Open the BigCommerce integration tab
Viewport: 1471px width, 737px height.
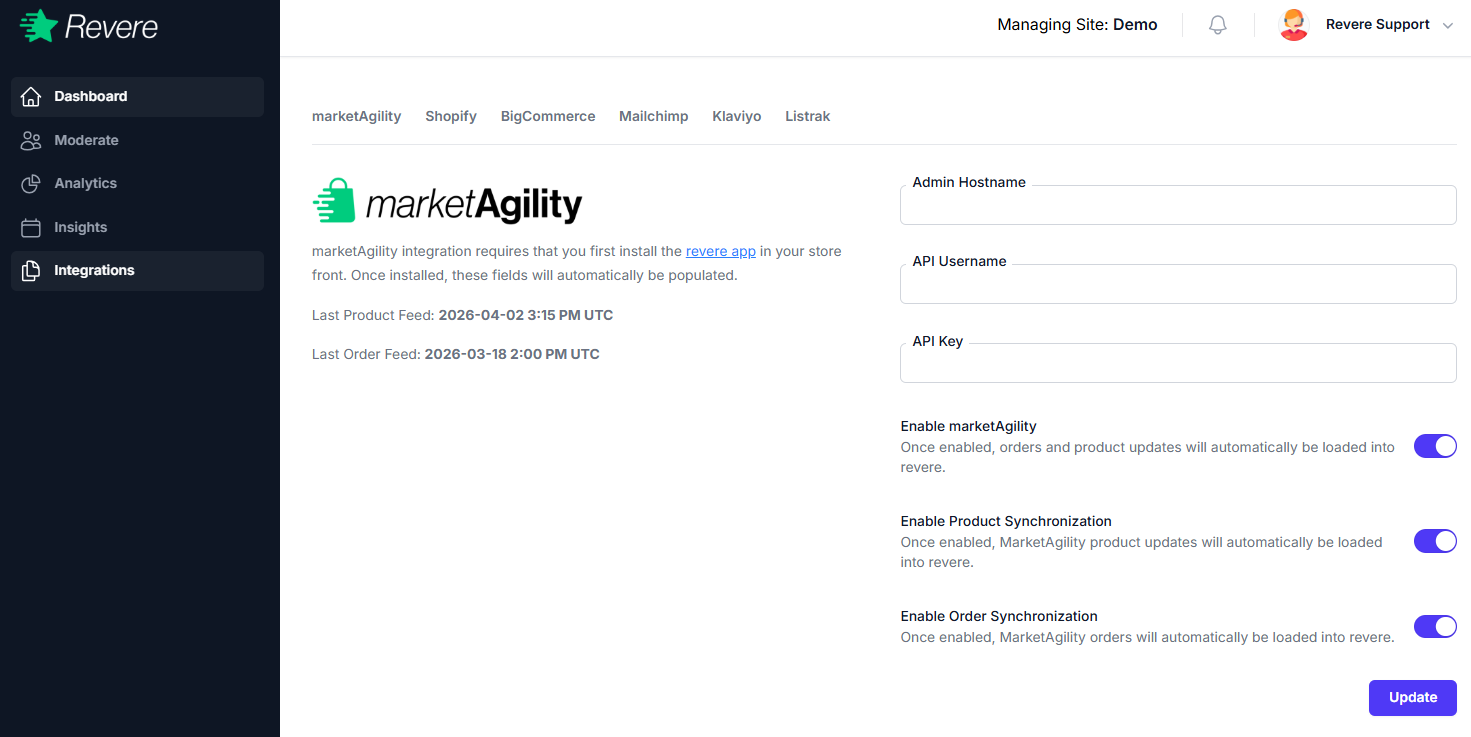point(547,116)
